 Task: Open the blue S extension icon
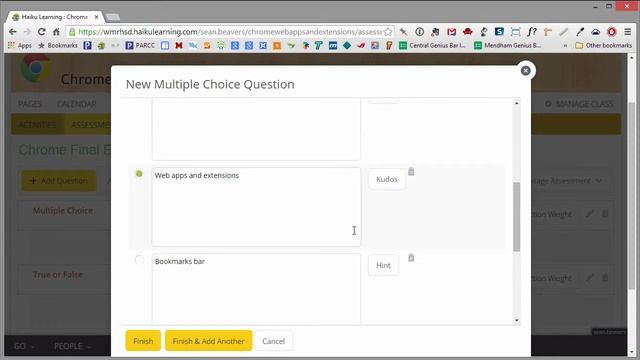(499, 31)
